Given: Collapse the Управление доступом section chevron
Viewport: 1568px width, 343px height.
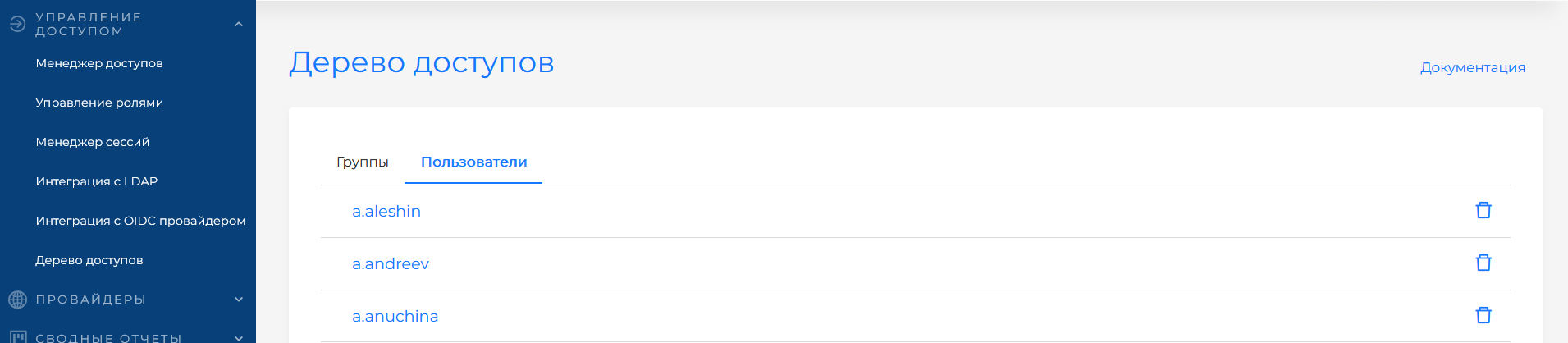Looking at the screenshot, I should (239, 24).
